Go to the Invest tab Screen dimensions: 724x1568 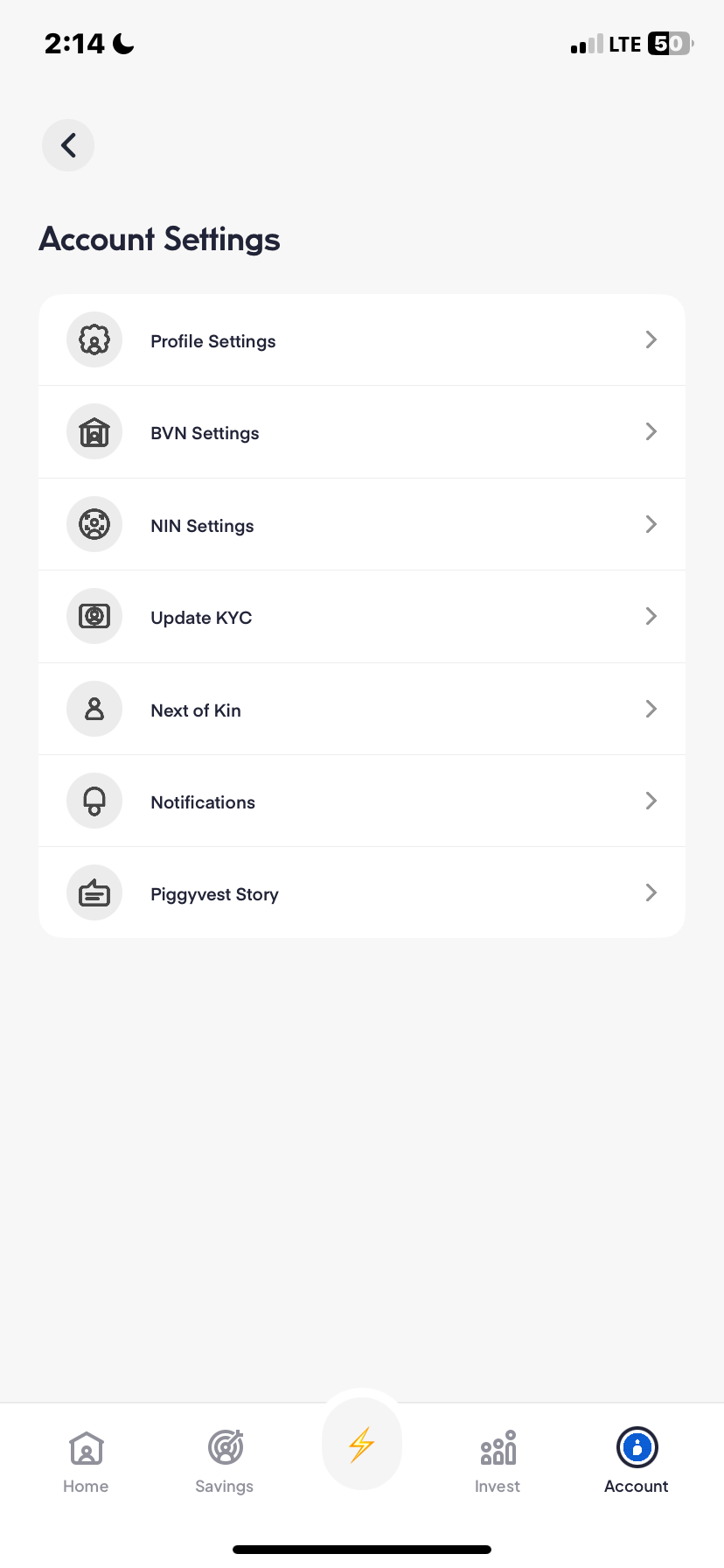tap(498, 1461)
